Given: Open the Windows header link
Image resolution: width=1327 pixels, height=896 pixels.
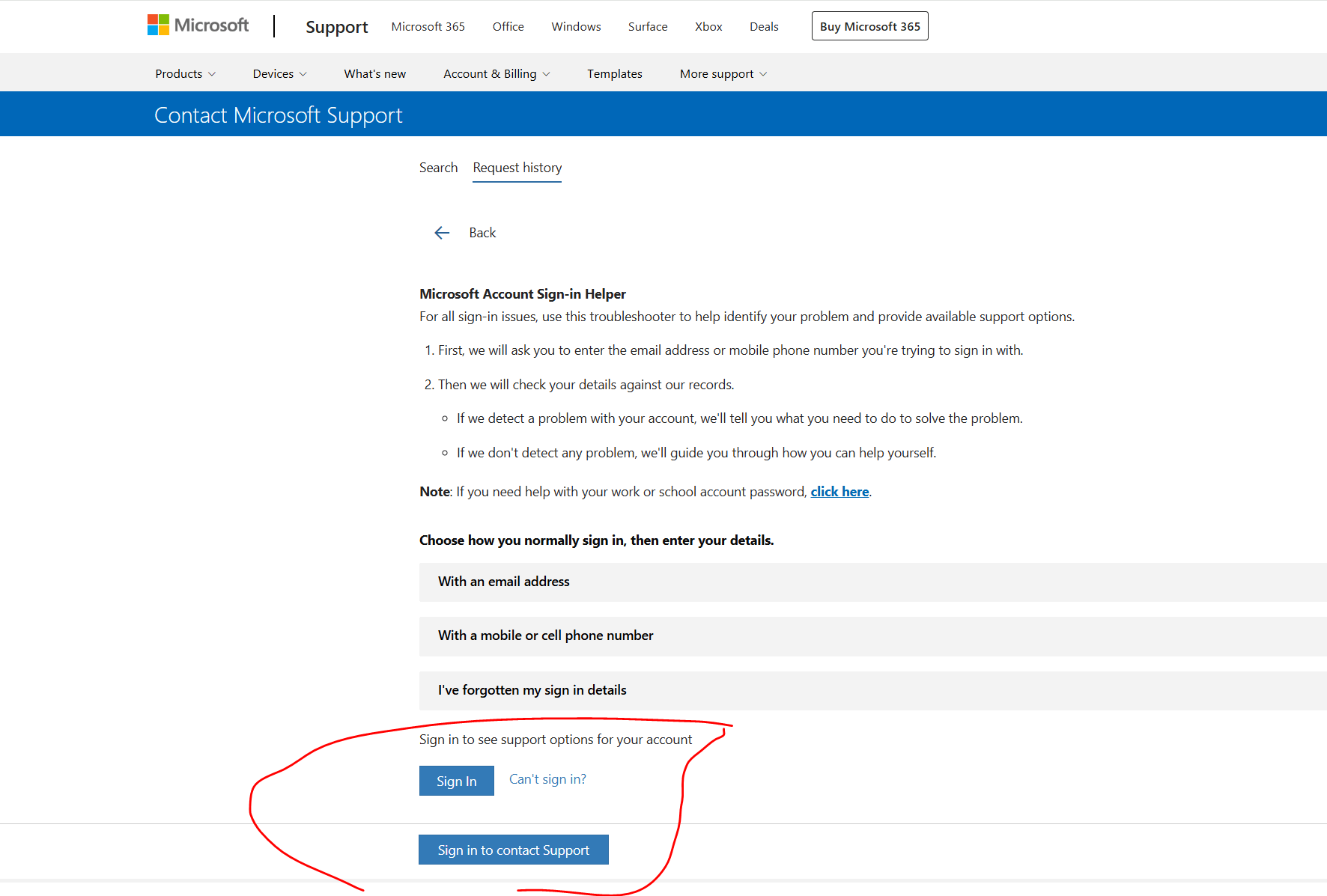Looking at the screenshot, I should pyautogui.click(x=576, y=26).
